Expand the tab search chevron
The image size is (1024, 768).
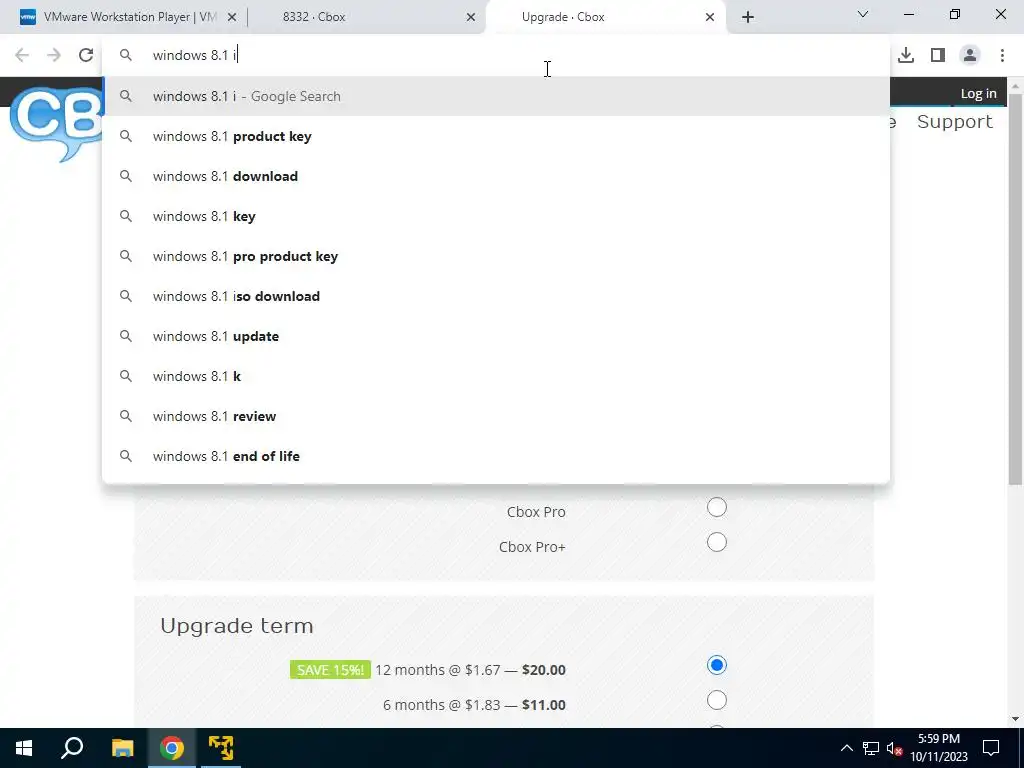point(863,14)
